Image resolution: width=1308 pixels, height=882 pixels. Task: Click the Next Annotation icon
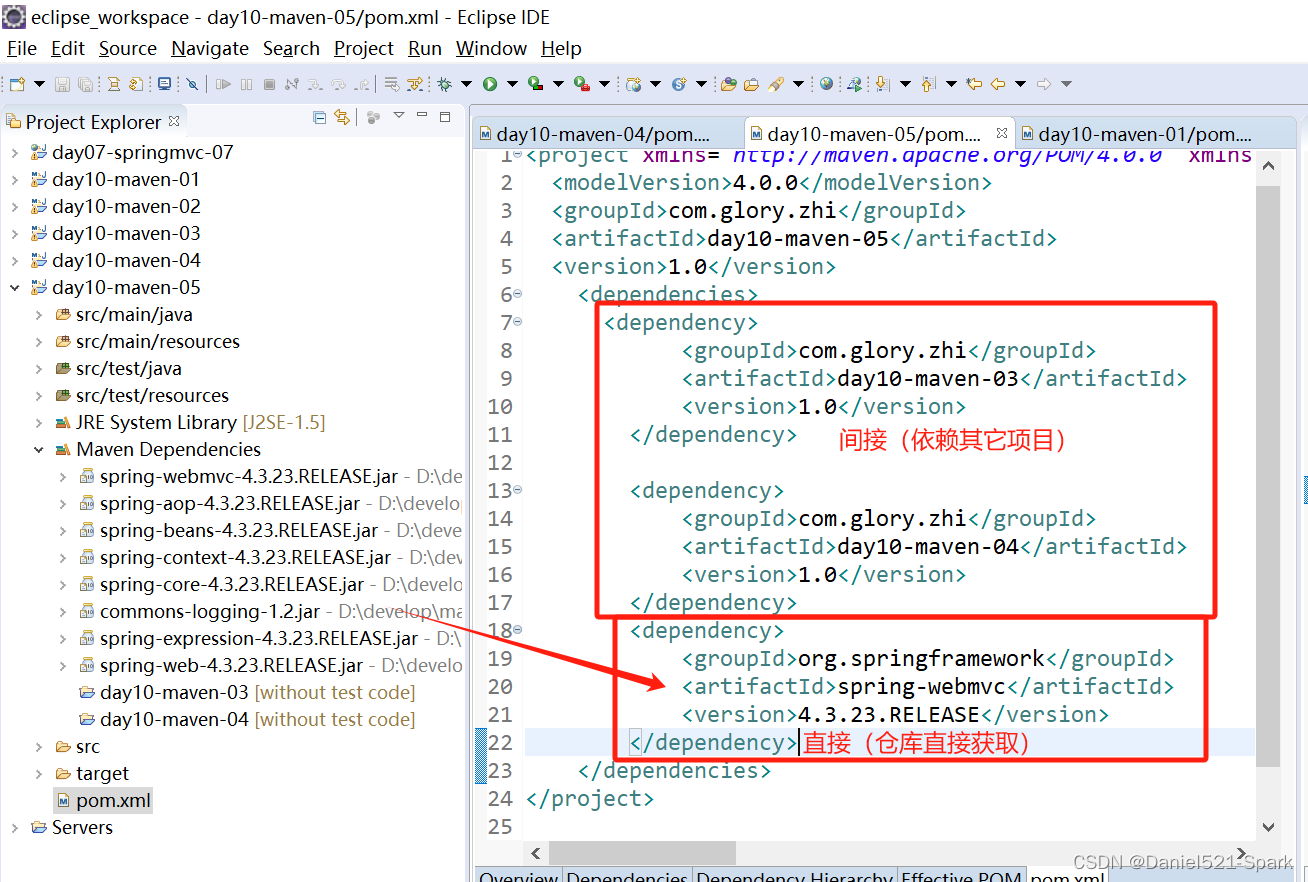tap(882, 84)
